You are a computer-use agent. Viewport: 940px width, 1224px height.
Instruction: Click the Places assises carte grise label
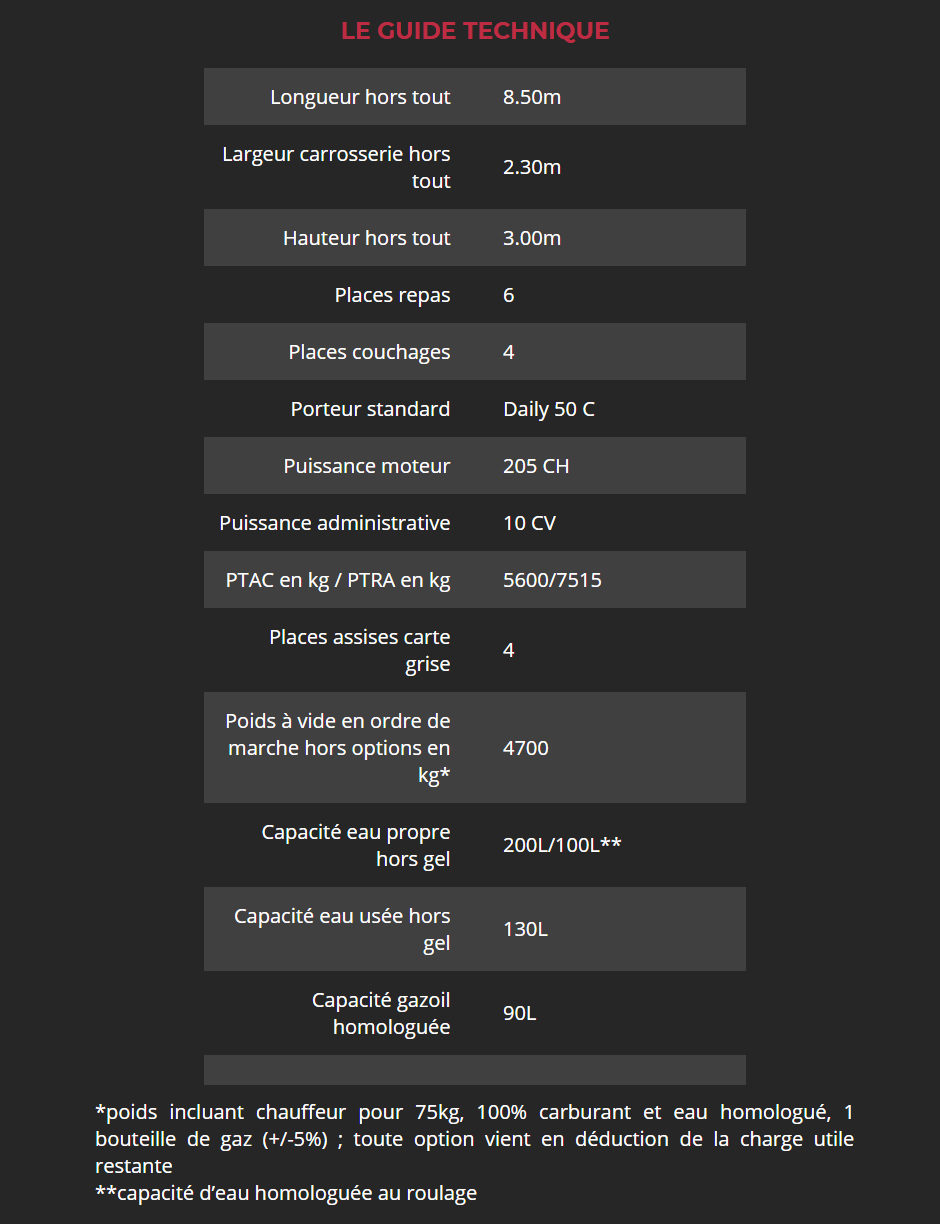pos(360,651)
